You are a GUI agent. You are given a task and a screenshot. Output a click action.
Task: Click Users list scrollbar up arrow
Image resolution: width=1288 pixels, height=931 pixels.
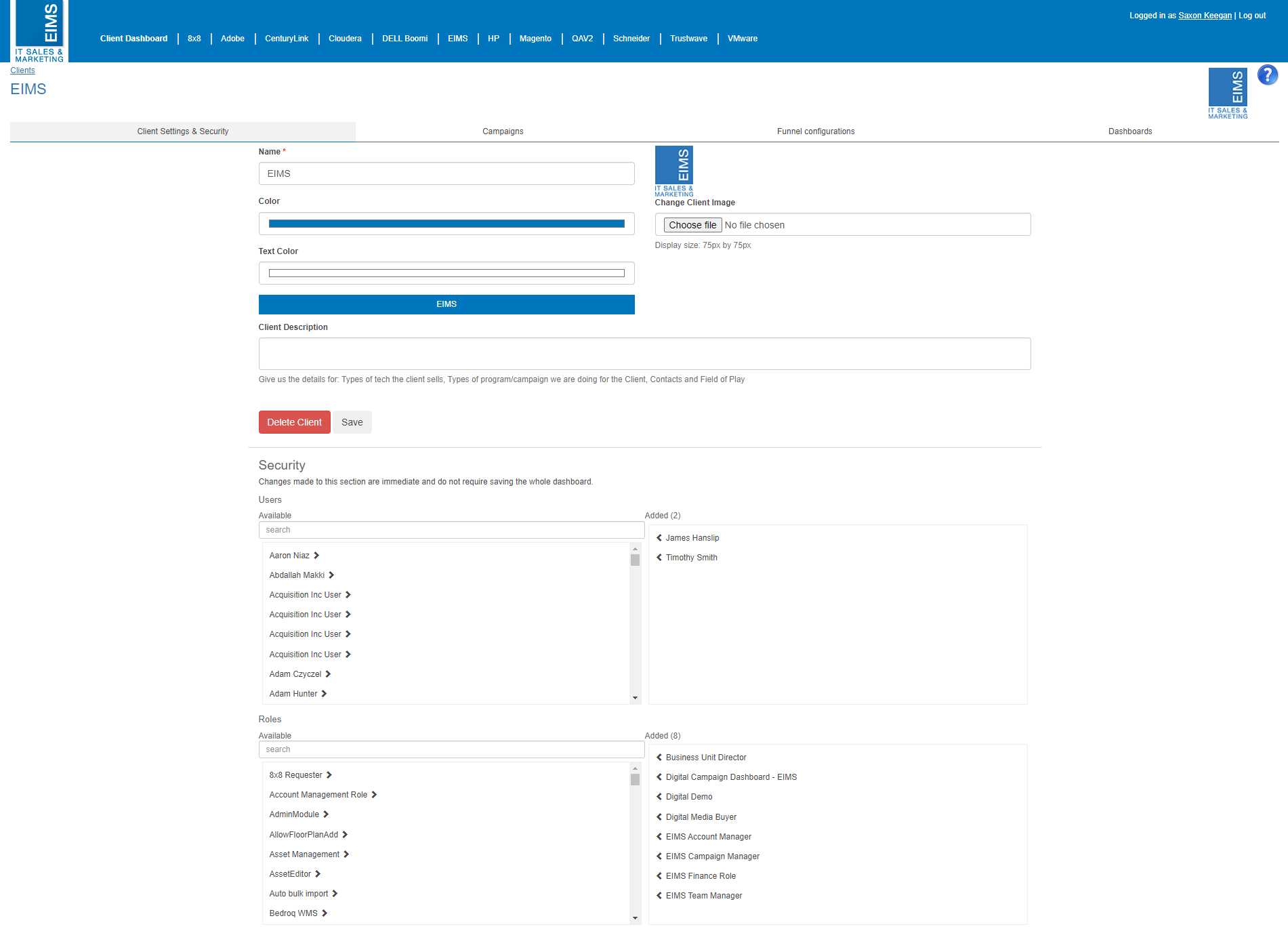[635, 549]
